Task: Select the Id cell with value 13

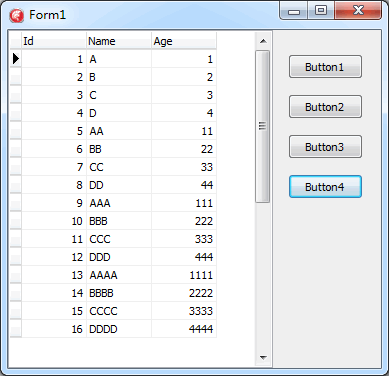Action: pyautogui.click(x=54, y=275)
